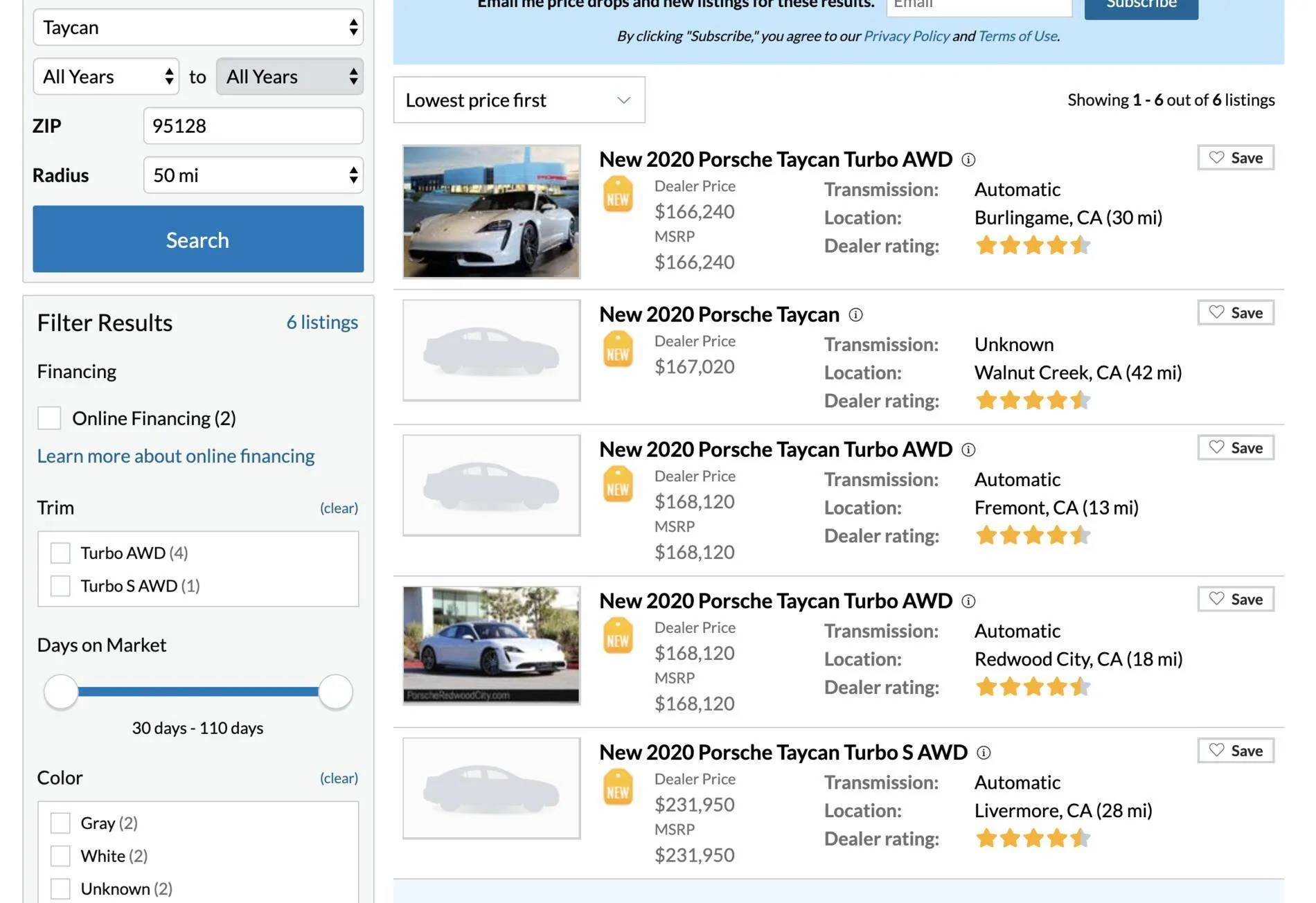Check the Turbo AWD trim filter

tap(60, 553)
